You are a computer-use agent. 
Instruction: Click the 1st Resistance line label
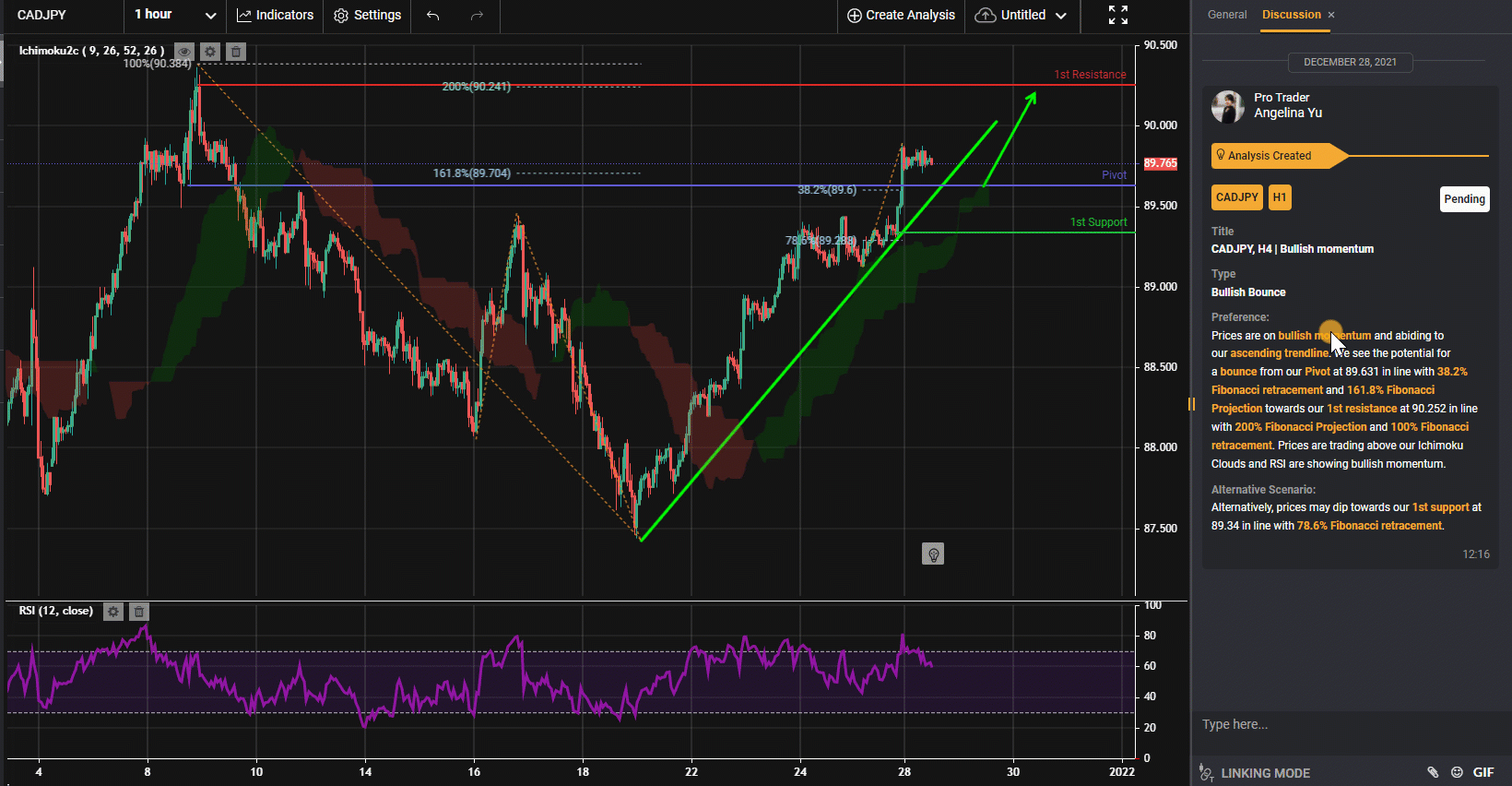[x=1090, y=75]
